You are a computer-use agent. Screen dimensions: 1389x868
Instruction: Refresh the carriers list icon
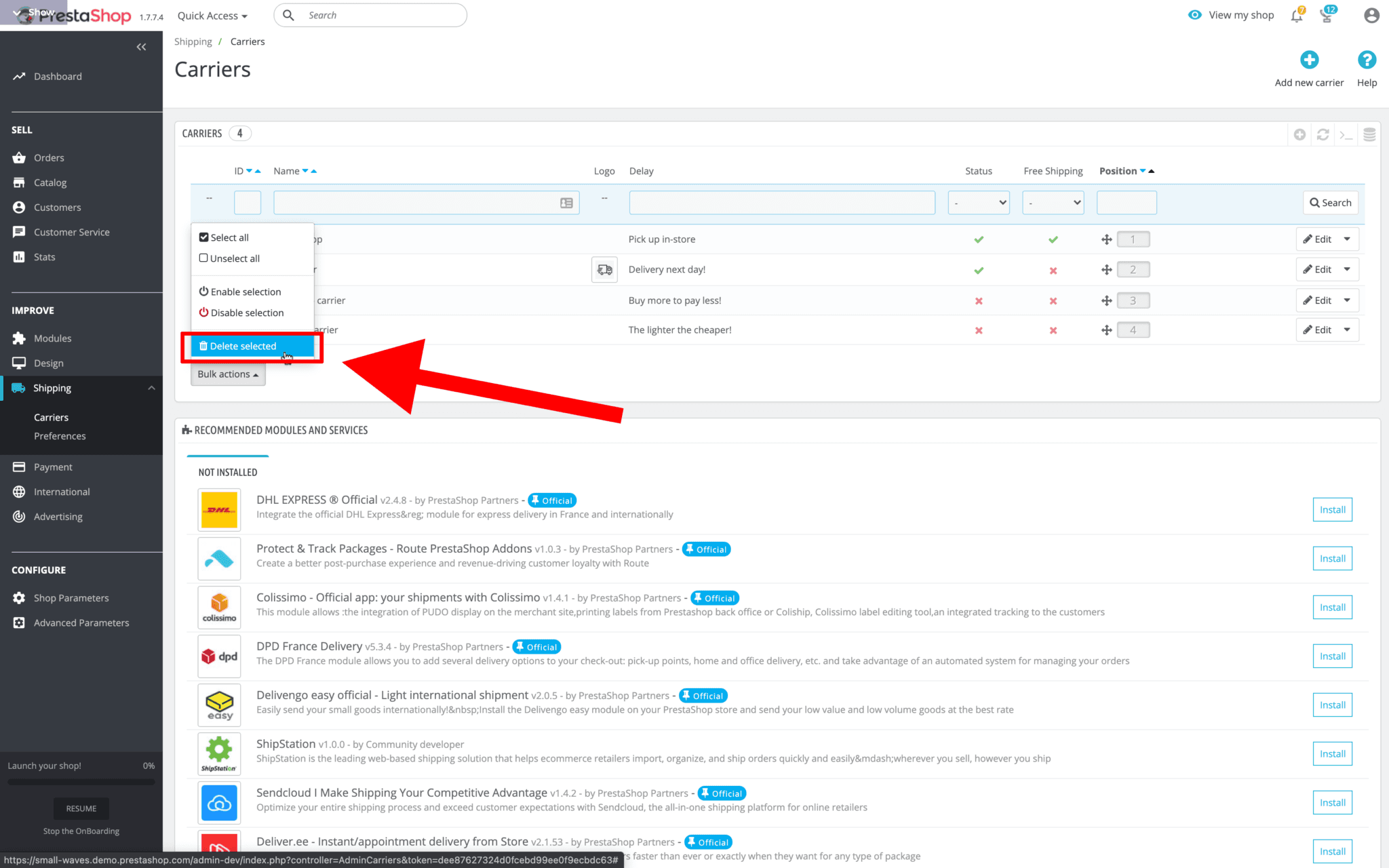pos(1323,134)
